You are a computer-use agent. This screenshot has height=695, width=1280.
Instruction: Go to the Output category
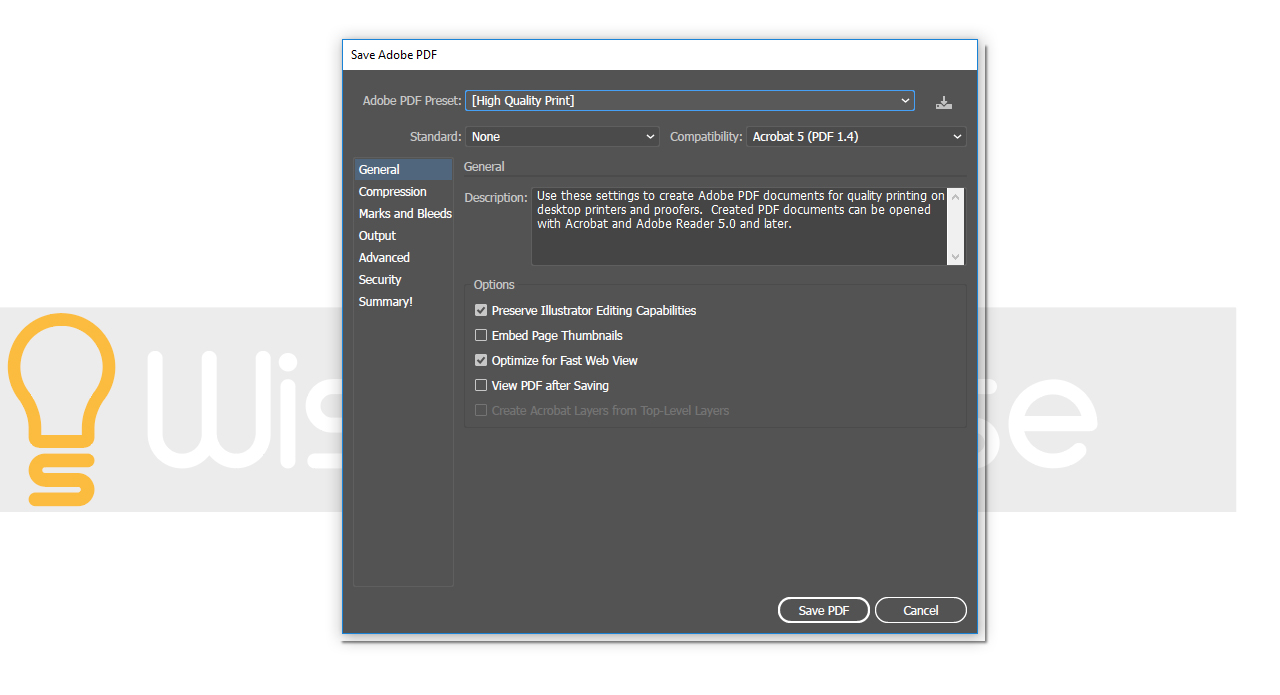coord(403,236)
